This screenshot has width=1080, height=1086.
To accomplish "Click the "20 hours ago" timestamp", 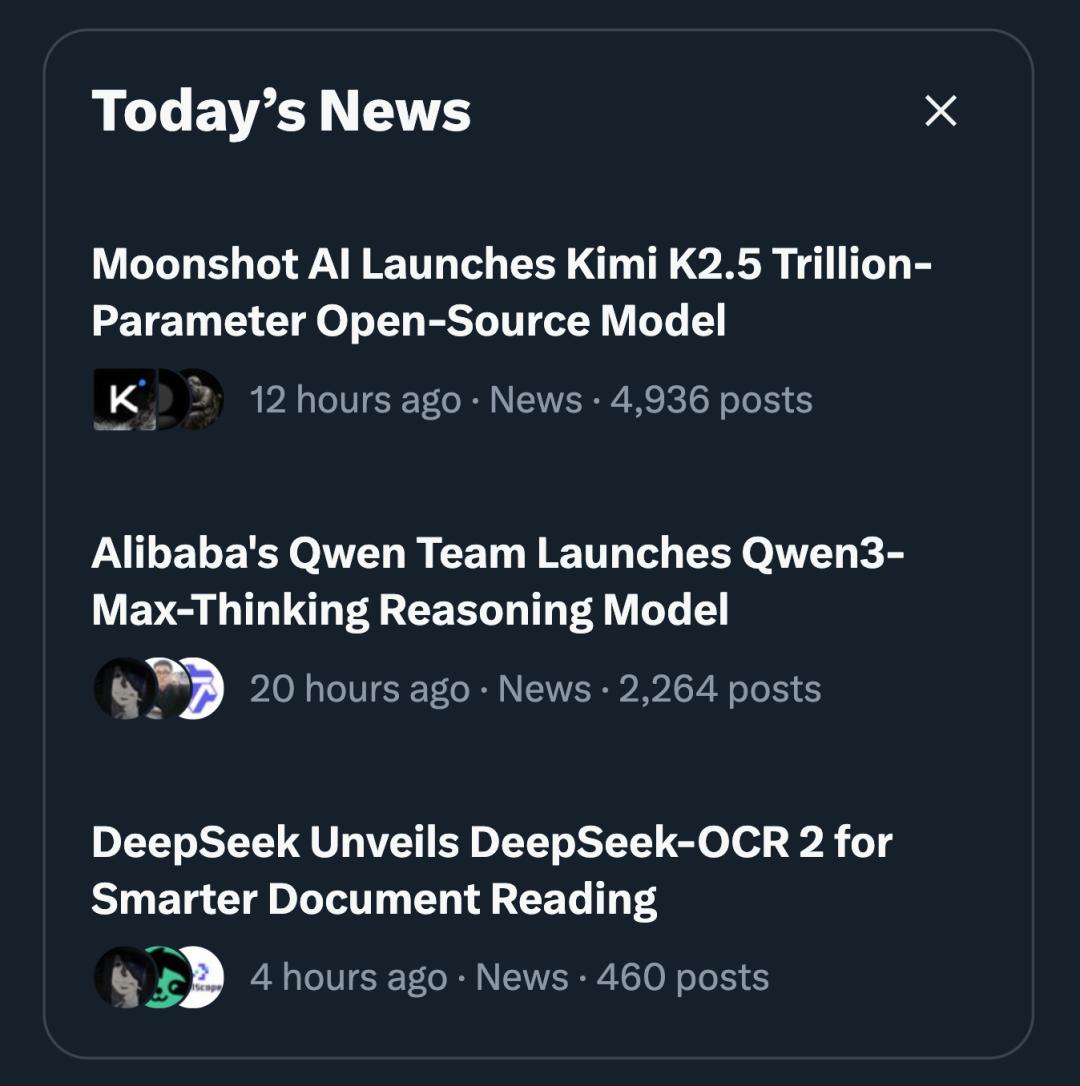I will [x=359, y=689].
